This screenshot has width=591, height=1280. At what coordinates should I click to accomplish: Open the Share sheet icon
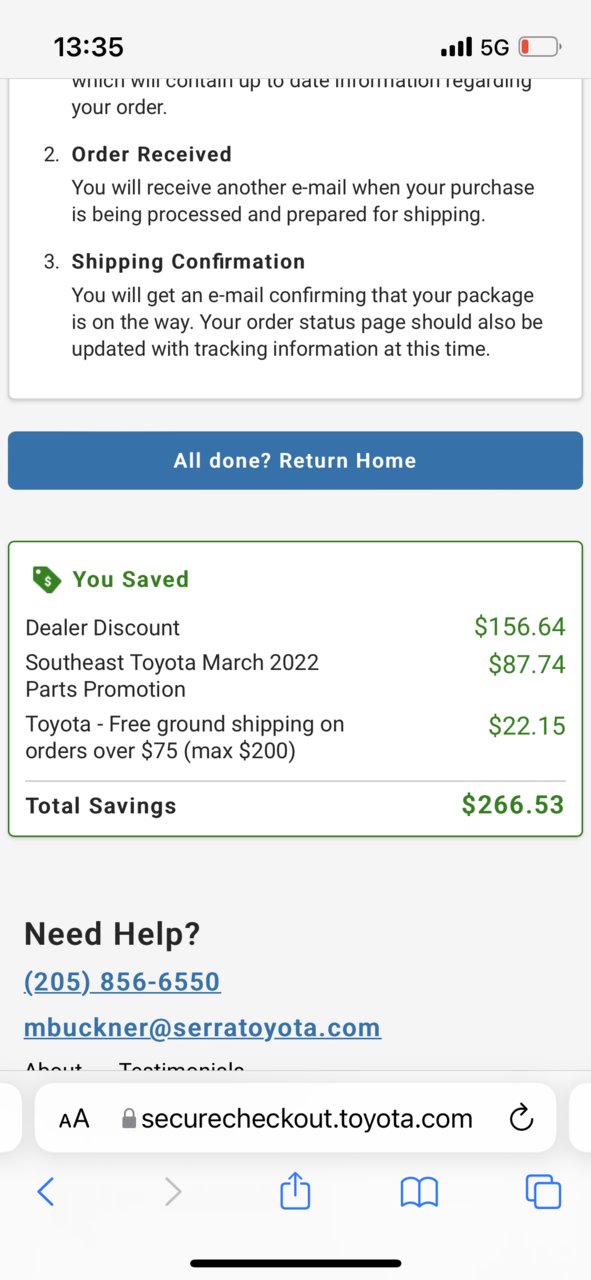pyautogui.click(x=295, y=1190)
